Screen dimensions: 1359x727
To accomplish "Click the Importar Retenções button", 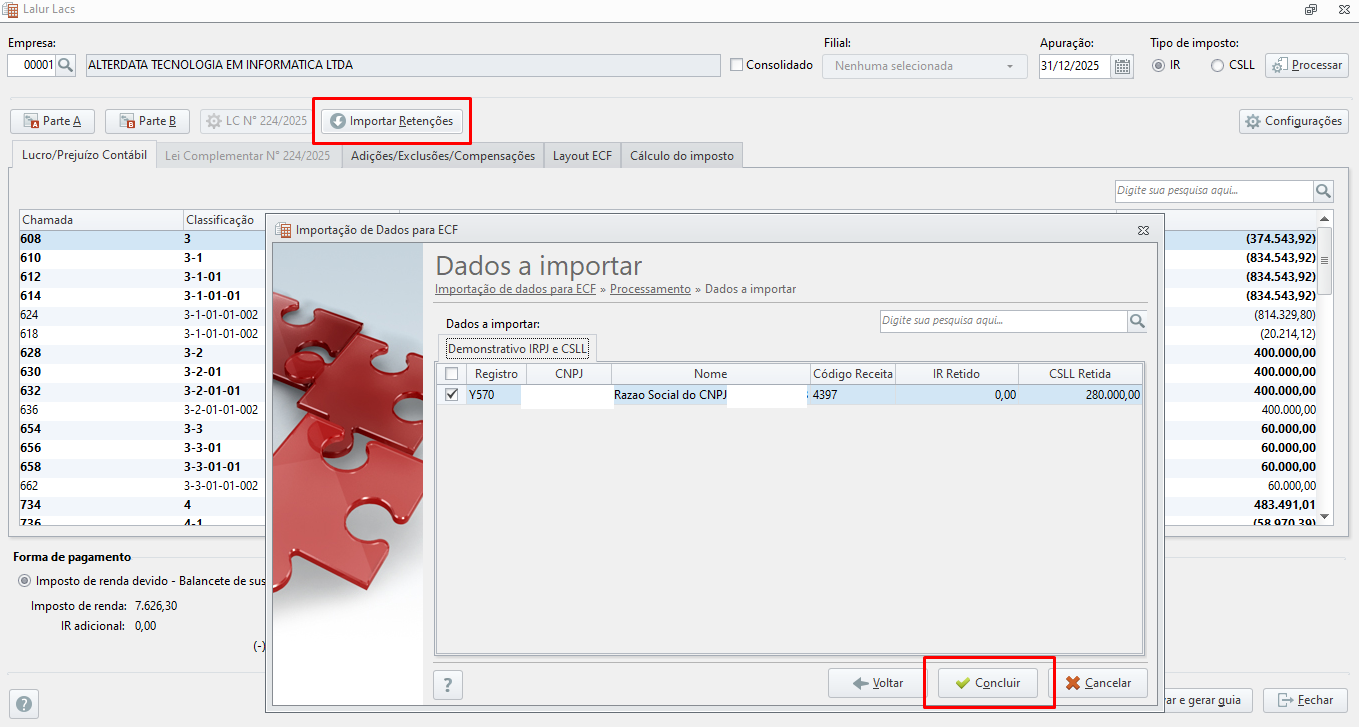I will (x=392, y=121).
